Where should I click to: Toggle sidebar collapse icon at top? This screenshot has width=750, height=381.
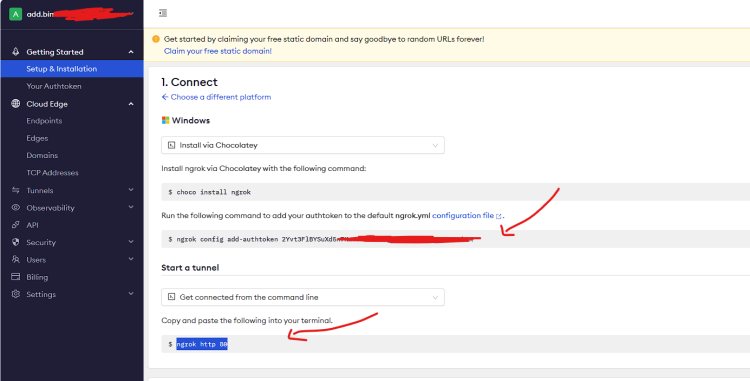click(x=163, y=13)
